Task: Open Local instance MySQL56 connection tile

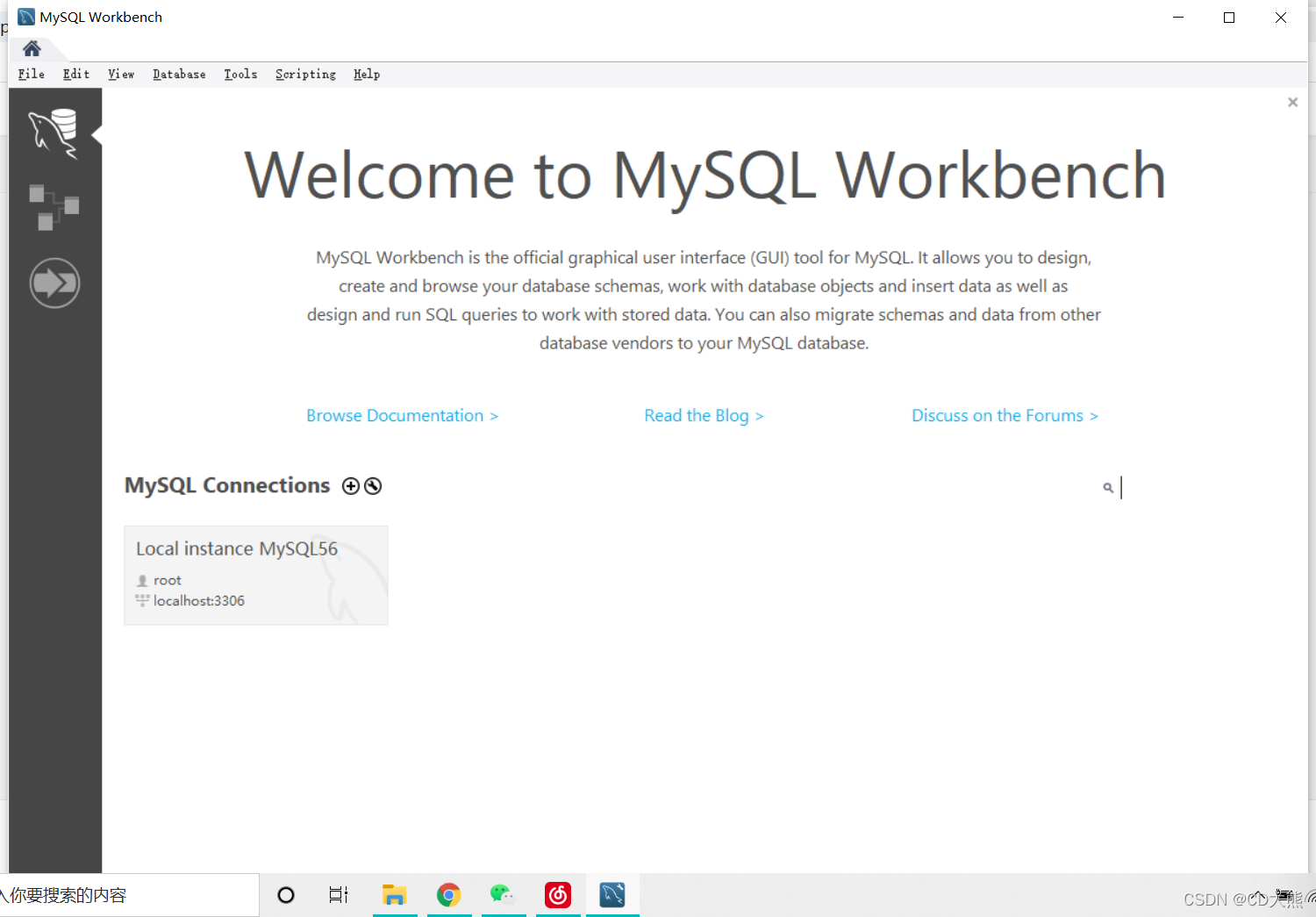Action: (x=256, y=576)
